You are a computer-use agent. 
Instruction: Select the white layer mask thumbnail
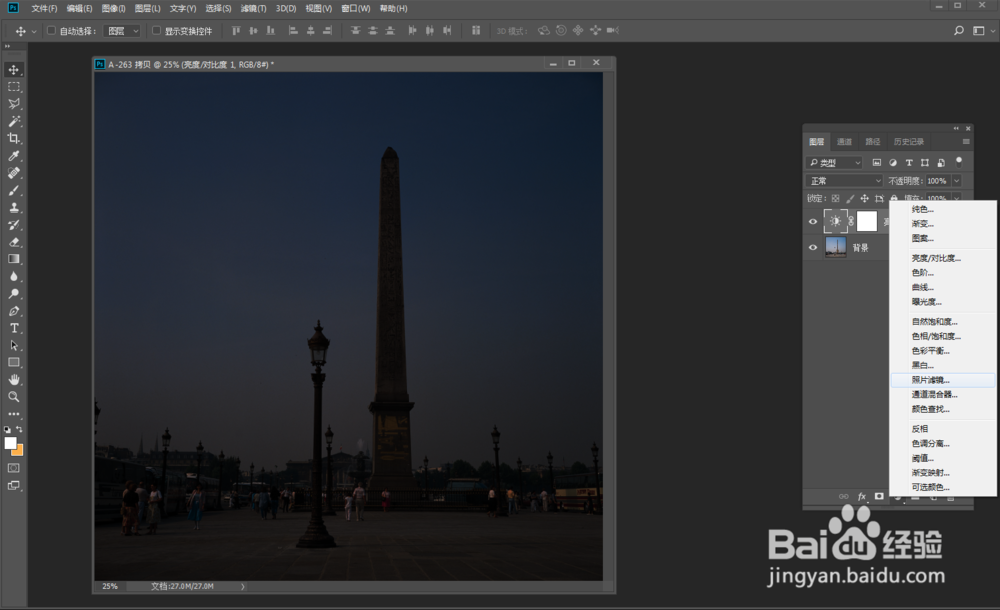[867, 221]
